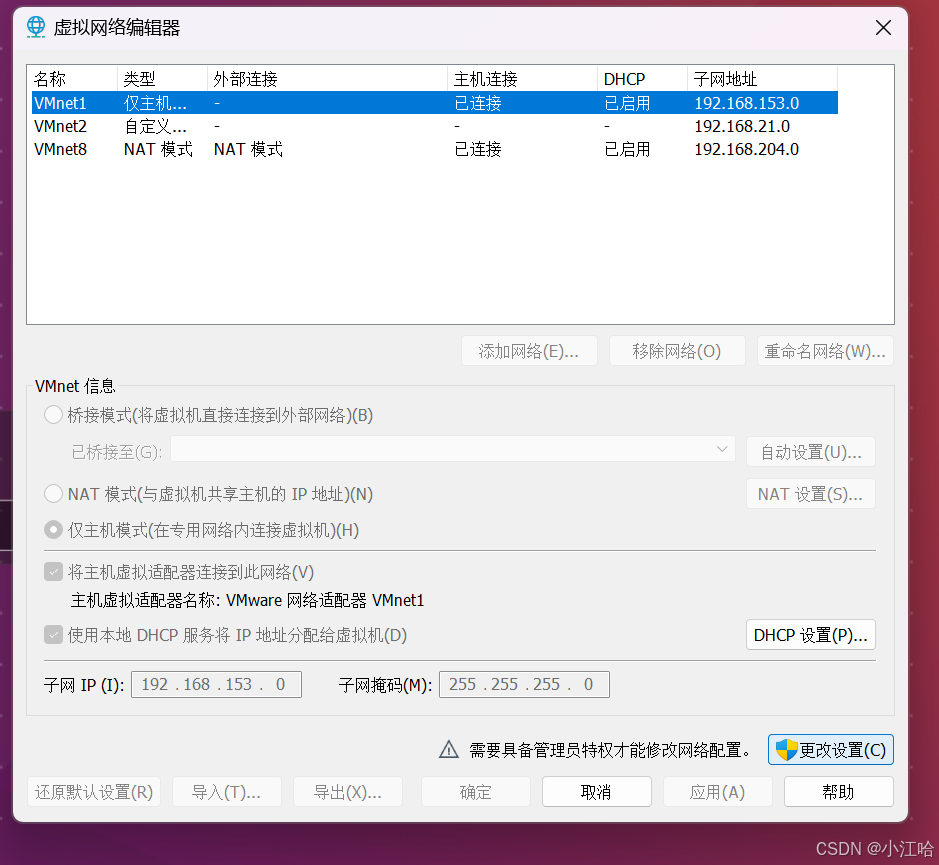Click 添加网络(E) button

point(529,350)
